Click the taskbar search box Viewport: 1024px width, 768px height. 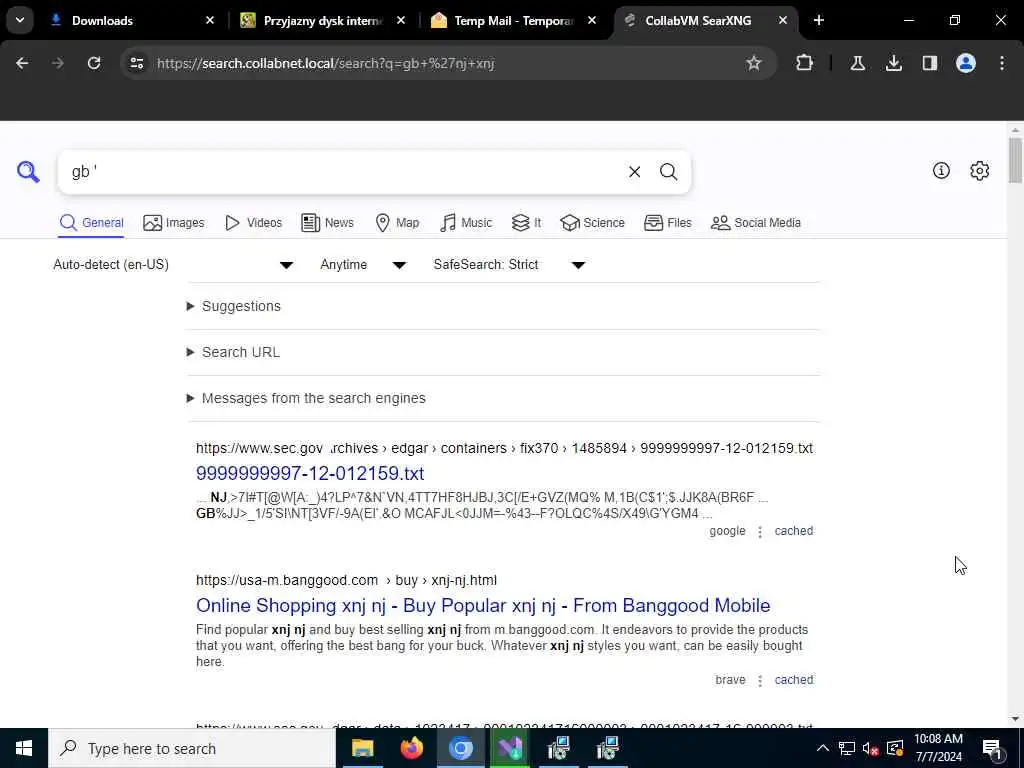(x=192, y=748)
